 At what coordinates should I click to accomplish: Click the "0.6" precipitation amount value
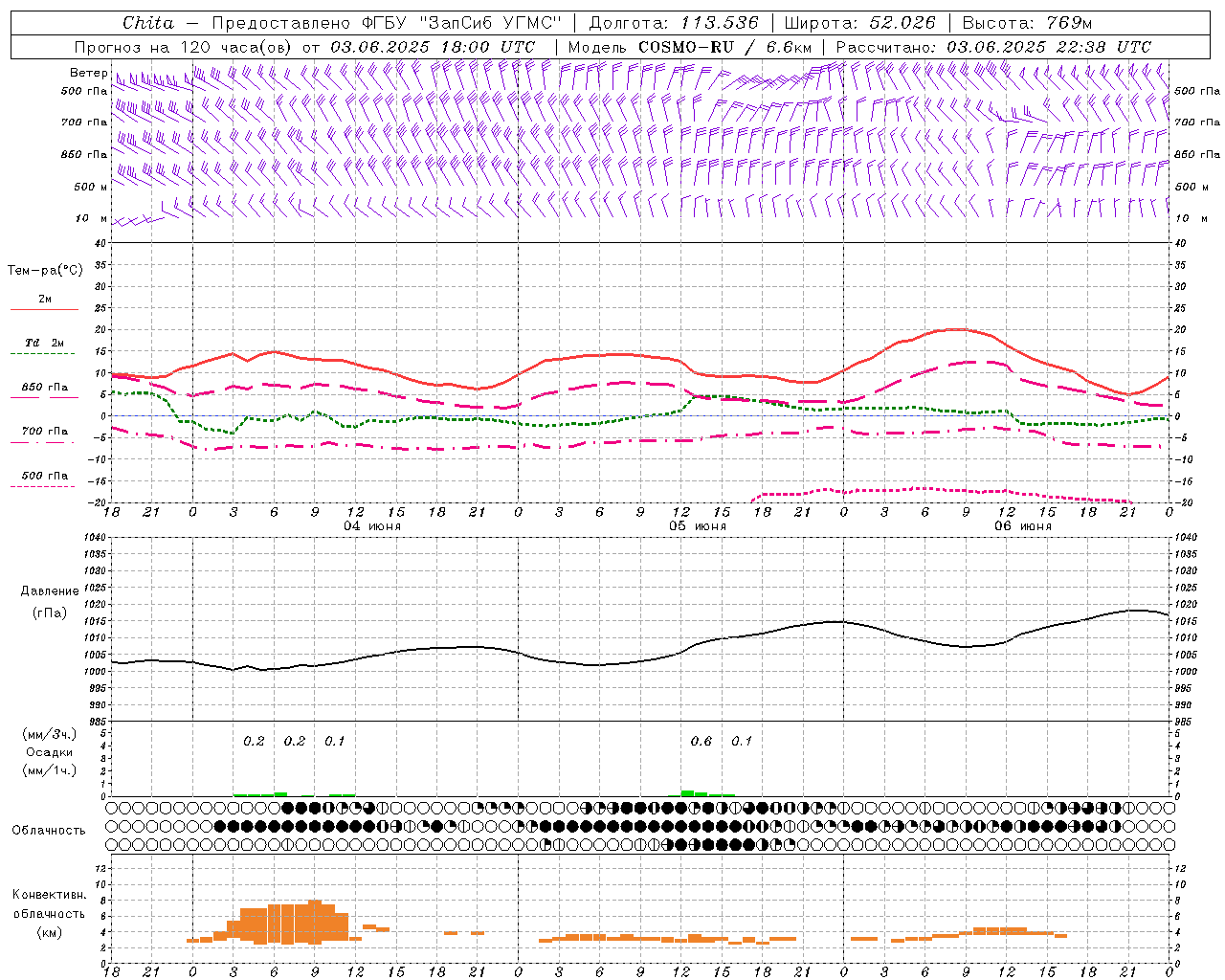pyautogui.click(x=702, y=741)
